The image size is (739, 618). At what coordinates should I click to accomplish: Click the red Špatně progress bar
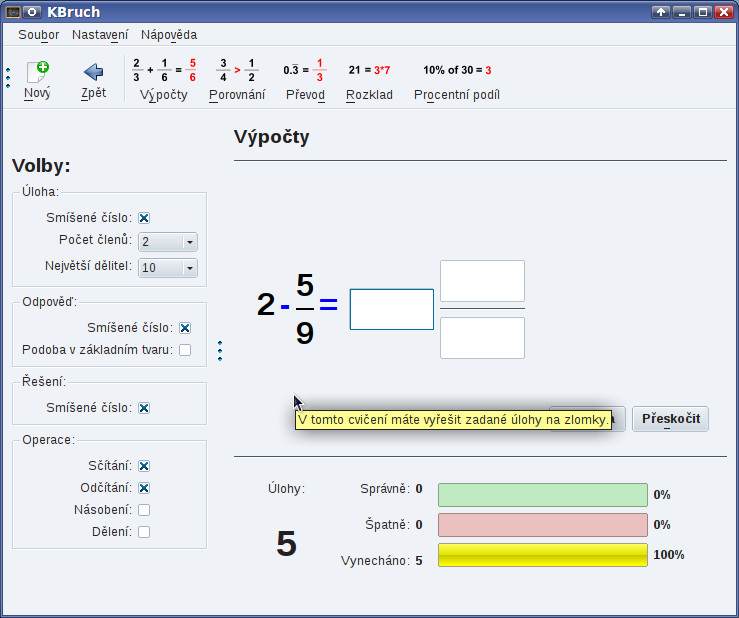(542, 525)
